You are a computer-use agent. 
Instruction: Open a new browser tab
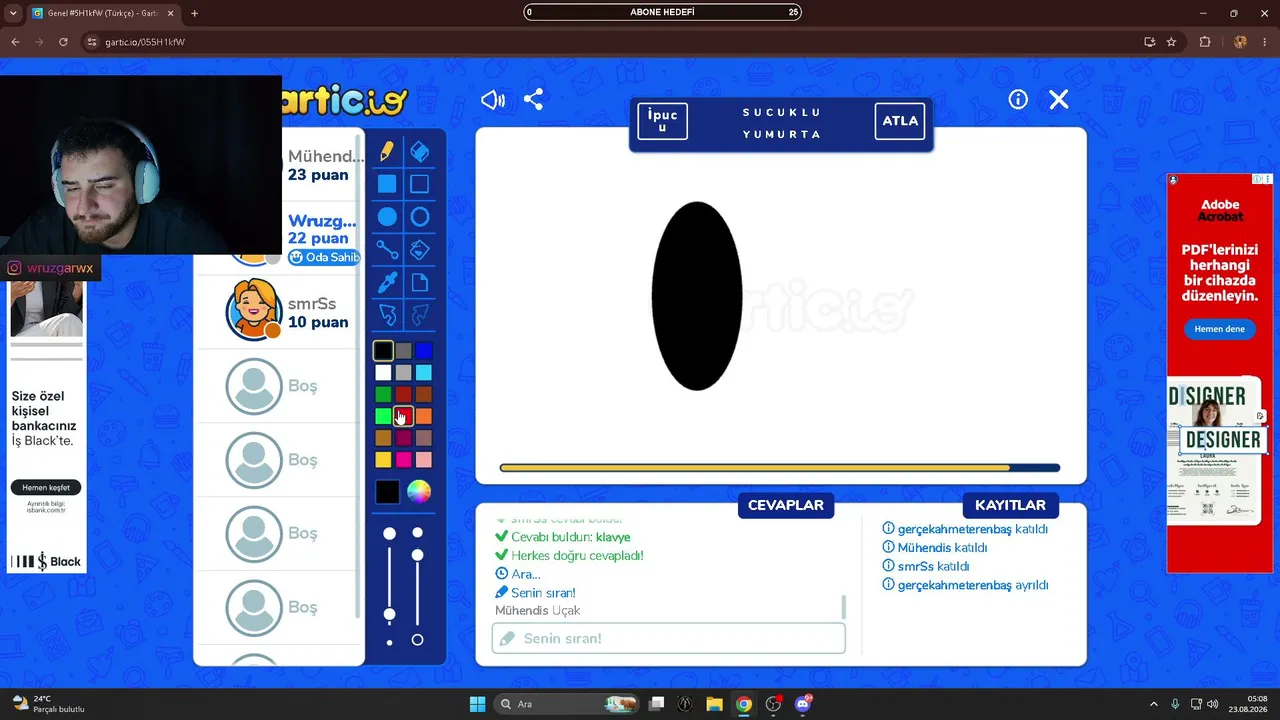194,13
